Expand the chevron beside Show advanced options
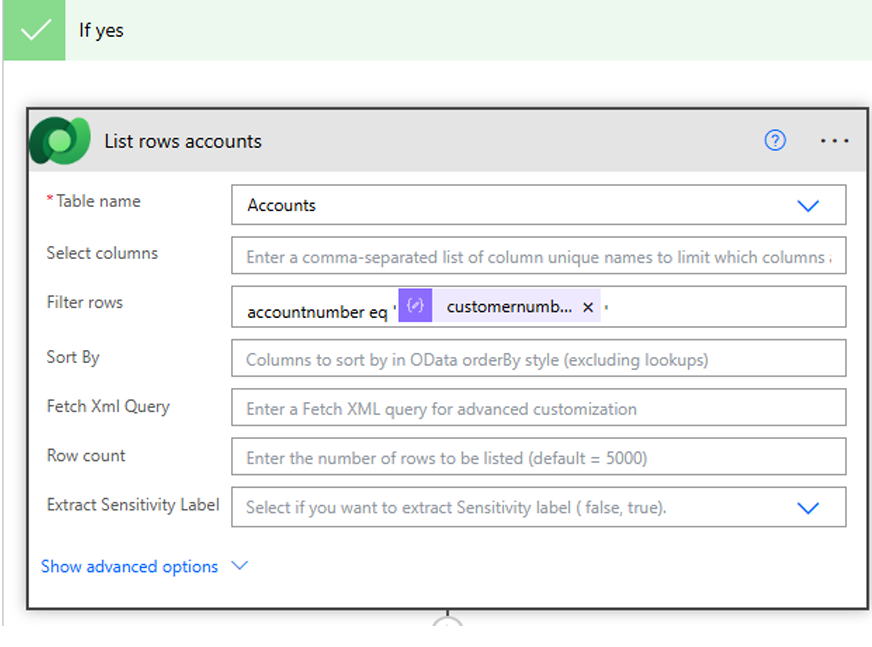 (x=239, y=566)
